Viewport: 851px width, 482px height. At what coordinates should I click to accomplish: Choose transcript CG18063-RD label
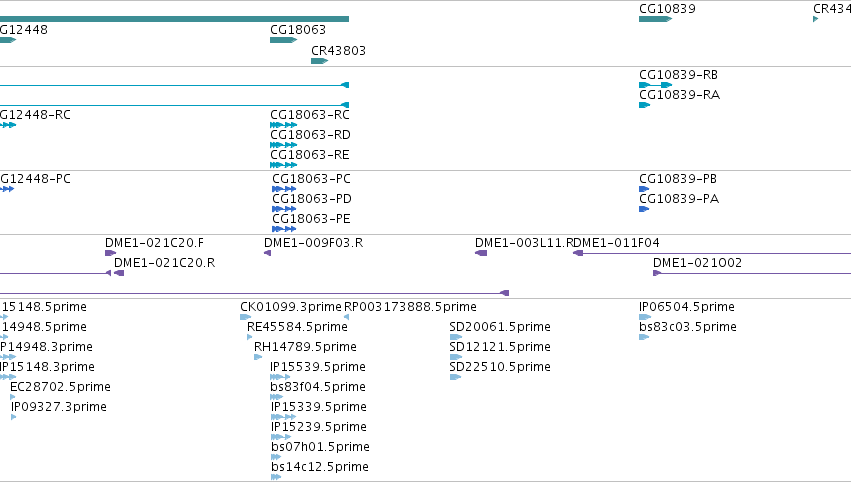point(310,135)
